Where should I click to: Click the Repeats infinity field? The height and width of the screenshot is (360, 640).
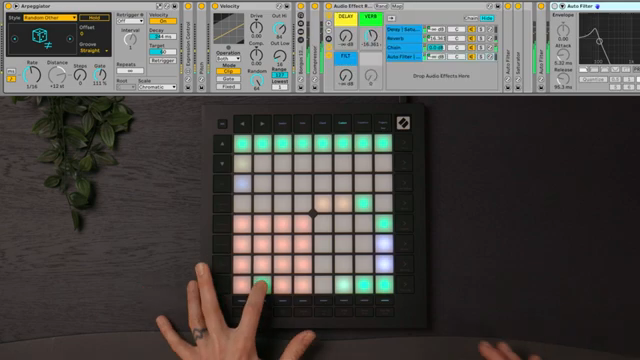[x=130, y=71]
